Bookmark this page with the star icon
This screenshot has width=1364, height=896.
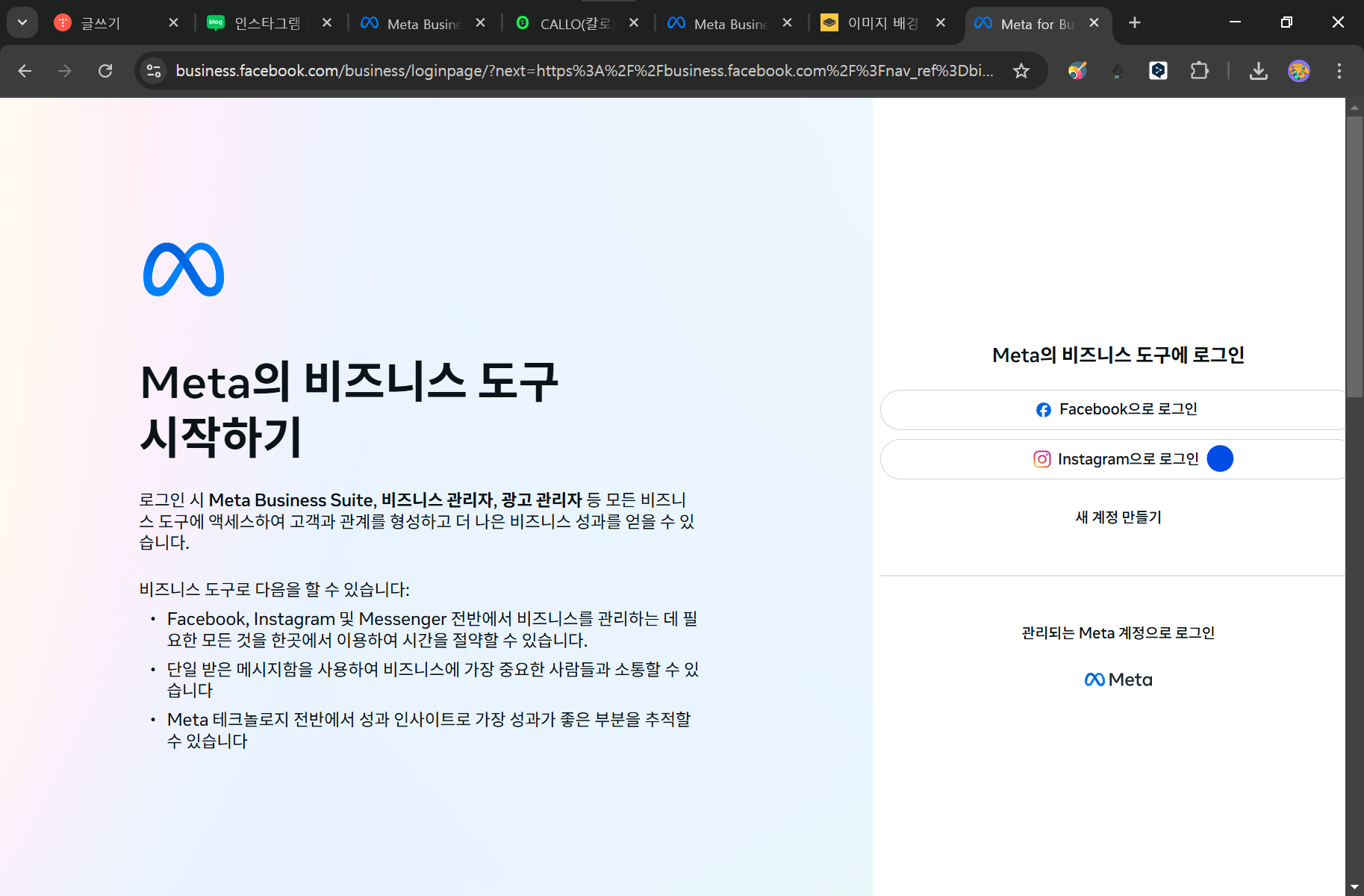pyautogui.click(x=1021, y=71)
